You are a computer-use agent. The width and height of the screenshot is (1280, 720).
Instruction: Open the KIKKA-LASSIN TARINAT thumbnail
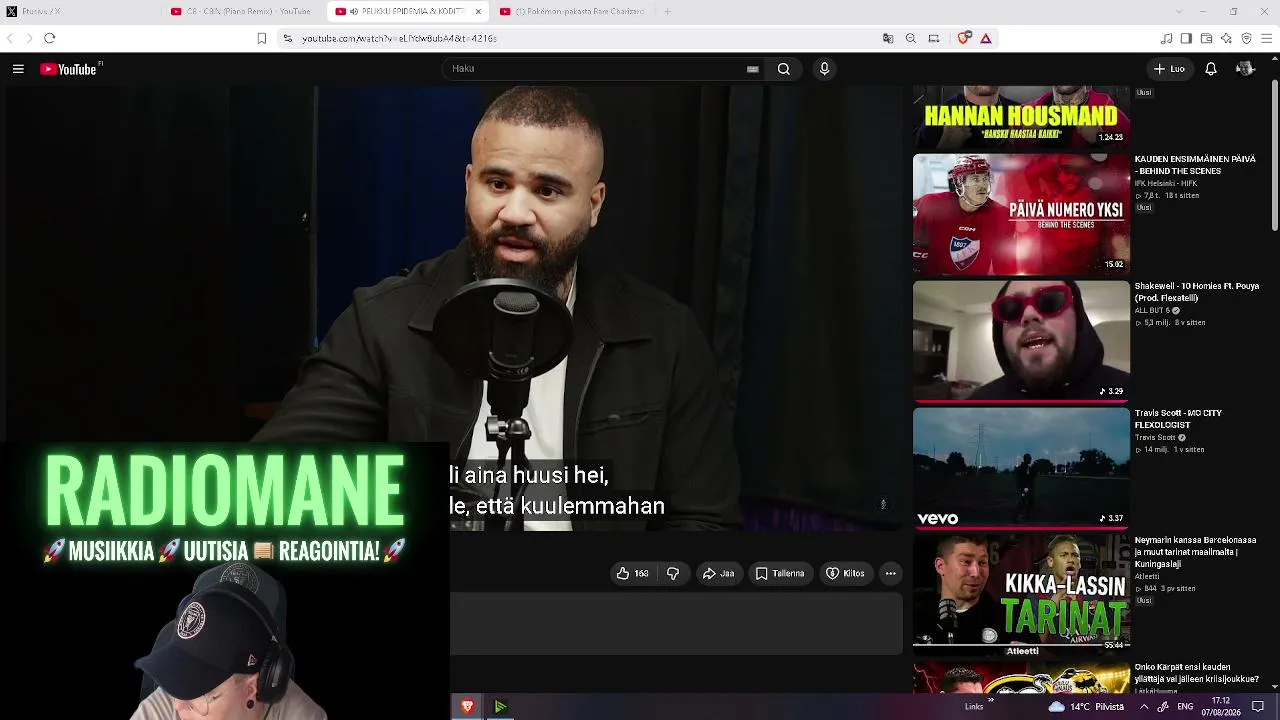coord(1021,595)
